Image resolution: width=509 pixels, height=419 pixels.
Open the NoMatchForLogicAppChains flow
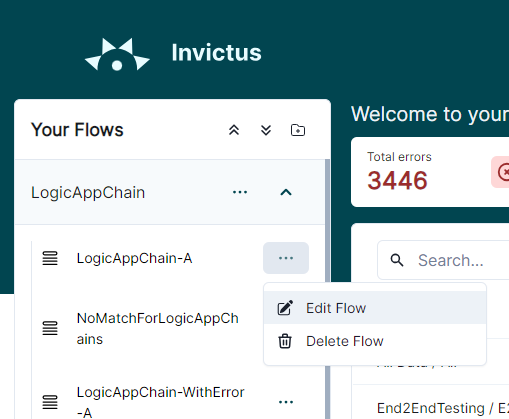coord(158,329)
